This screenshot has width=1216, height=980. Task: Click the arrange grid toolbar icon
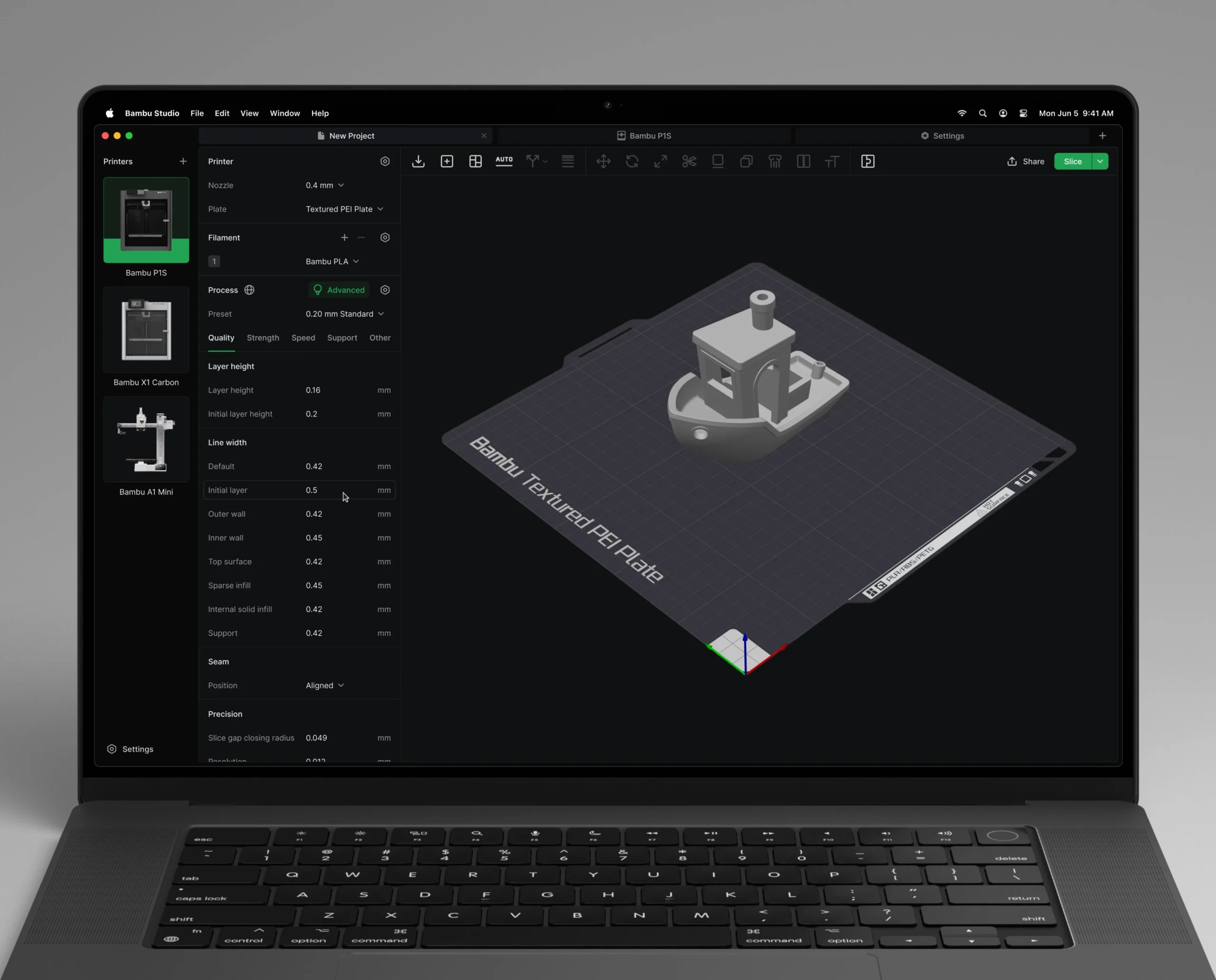pyautogui.click(x=475, y=162)
